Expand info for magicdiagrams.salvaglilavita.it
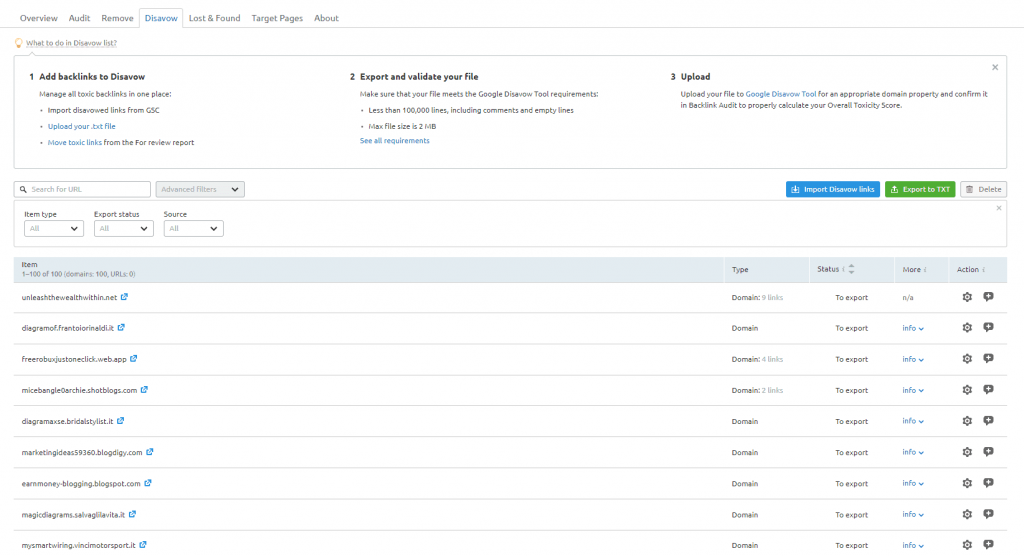 coord(913,515)
